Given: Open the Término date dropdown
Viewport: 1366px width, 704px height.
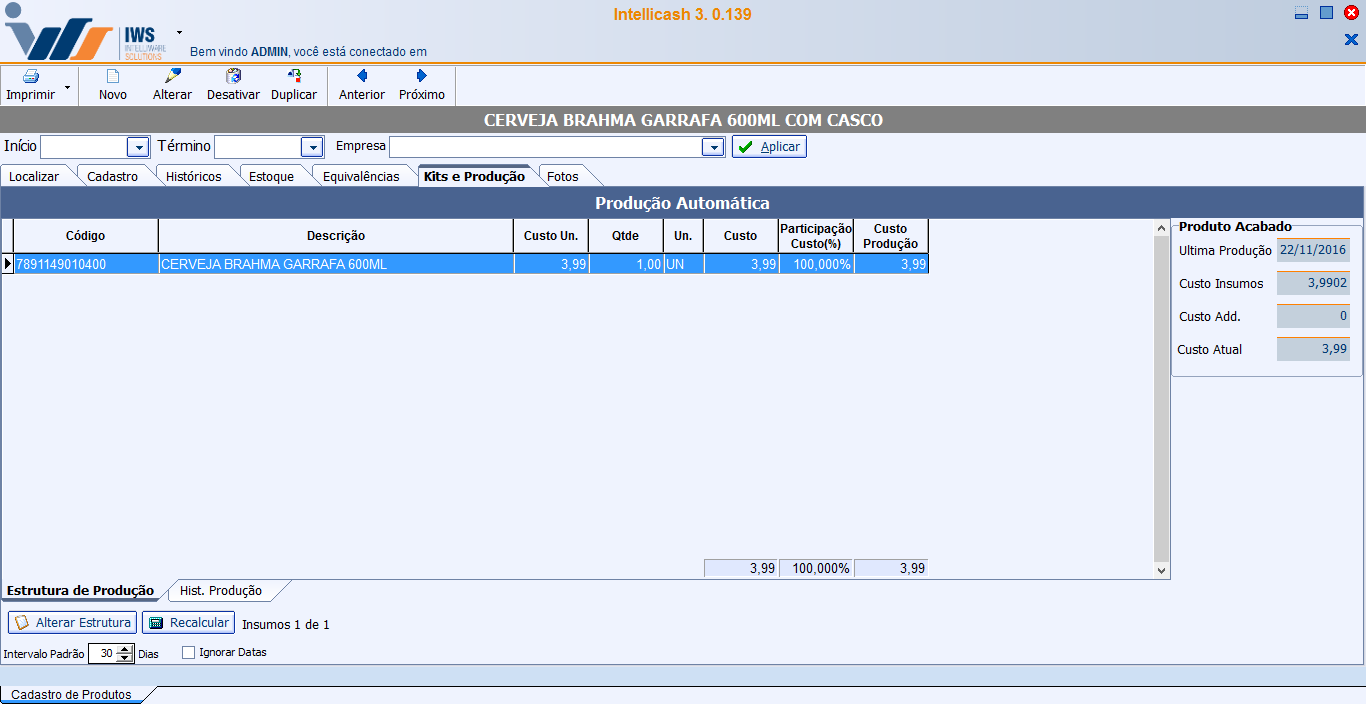Looking at the screenshot, I should point(312,147).
